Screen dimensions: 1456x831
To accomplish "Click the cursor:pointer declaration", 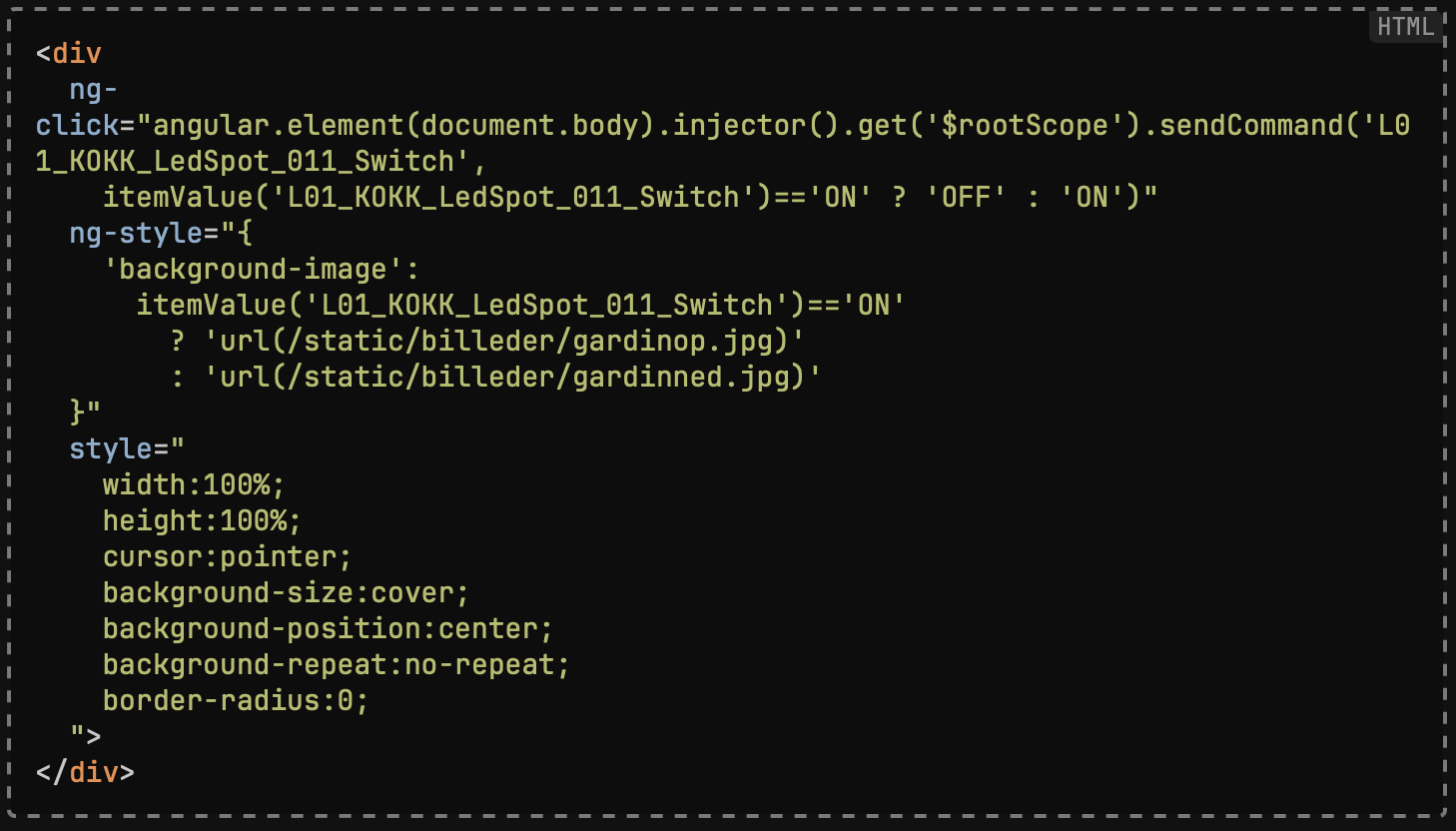I will click(x=227, y=557).
